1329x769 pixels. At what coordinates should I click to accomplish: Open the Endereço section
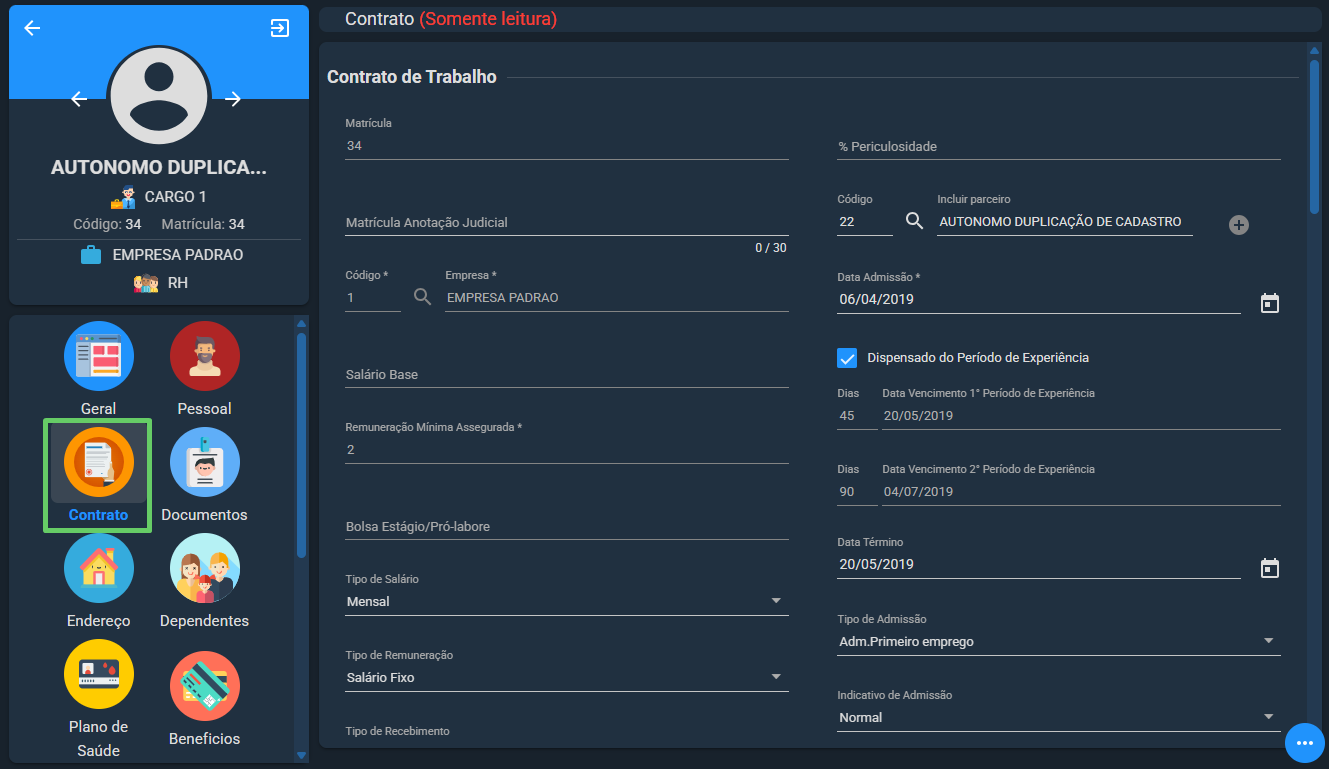click(99, 581)
